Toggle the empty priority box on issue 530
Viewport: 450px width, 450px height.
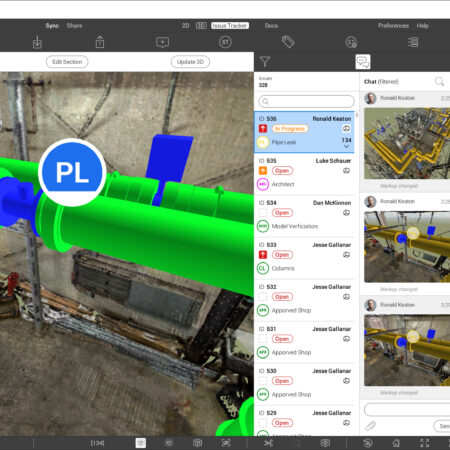(263, 381)
